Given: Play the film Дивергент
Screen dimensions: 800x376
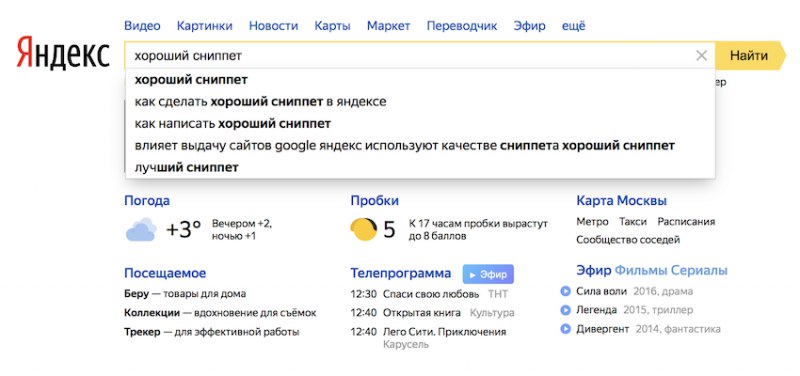Looking at the screenshot, I should tap(565, 329).
